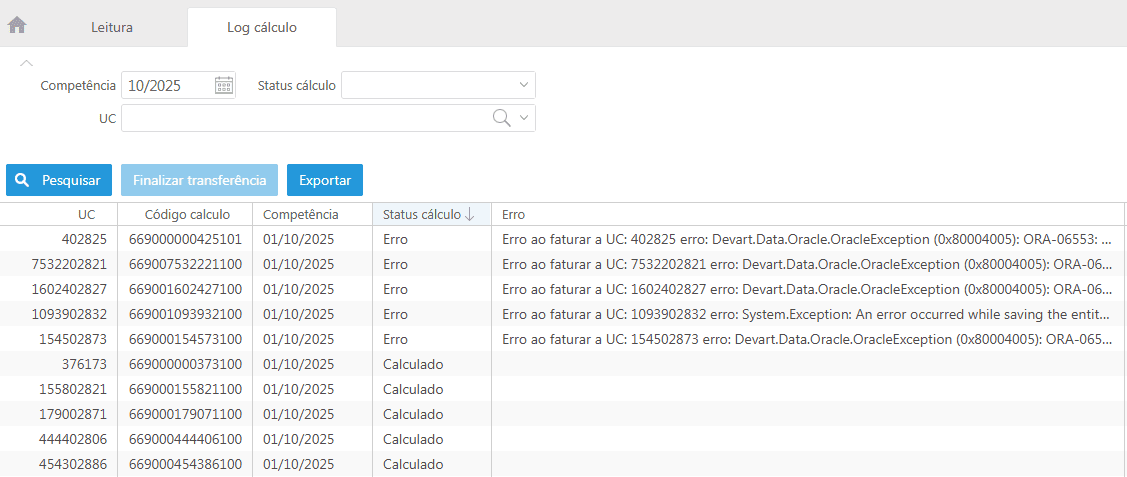
Task: Sort by the UC column header
Action: click(x=86, y=215)
